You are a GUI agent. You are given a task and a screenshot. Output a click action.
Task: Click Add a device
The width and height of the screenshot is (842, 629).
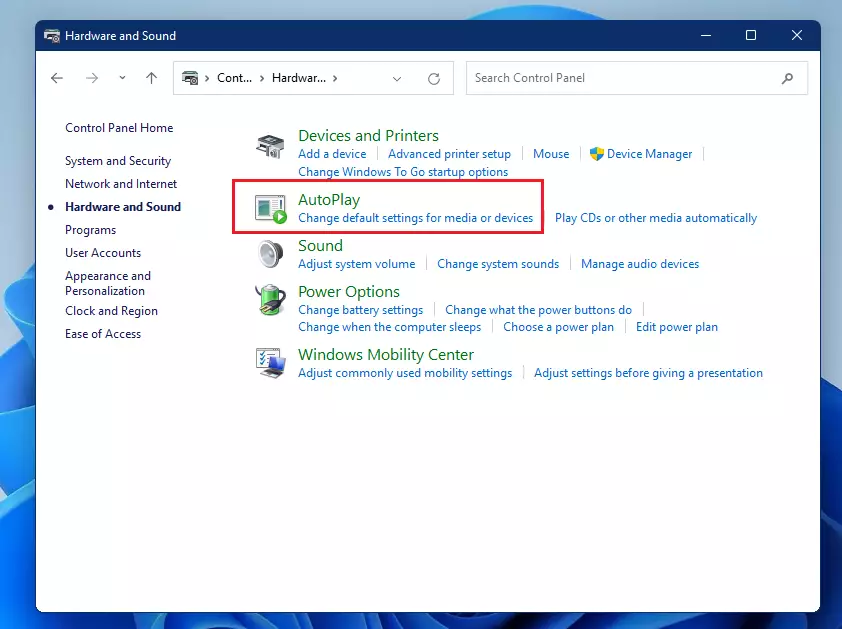332,154
